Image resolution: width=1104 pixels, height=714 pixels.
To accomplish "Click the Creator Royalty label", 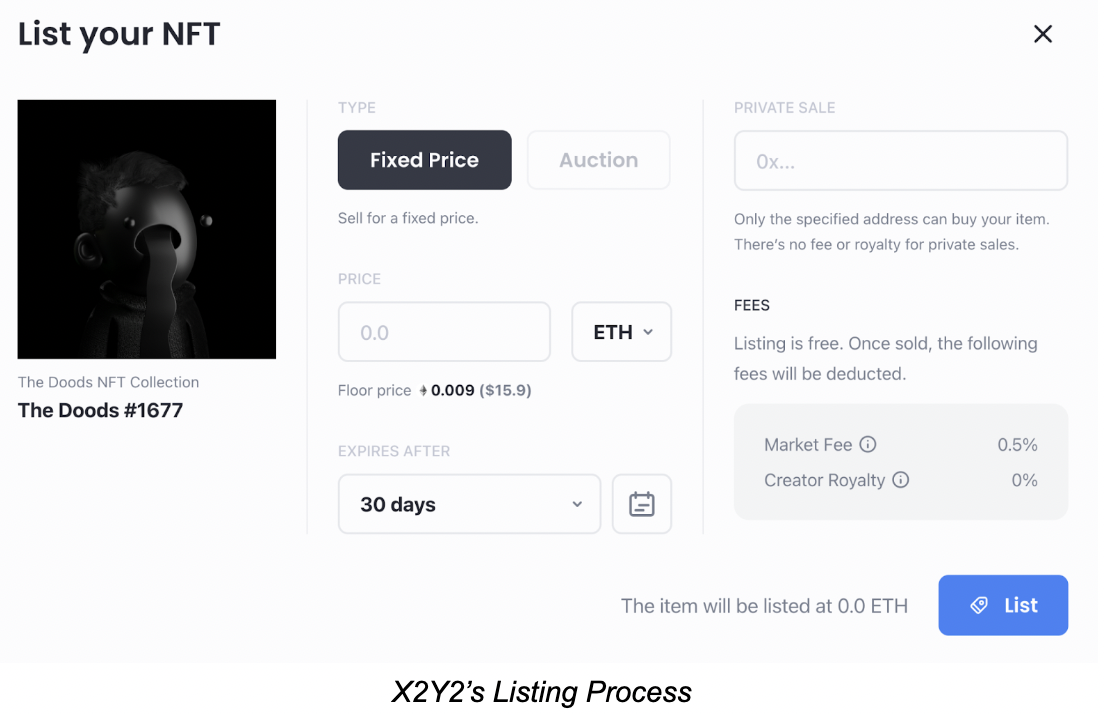I will pos(824,480).
